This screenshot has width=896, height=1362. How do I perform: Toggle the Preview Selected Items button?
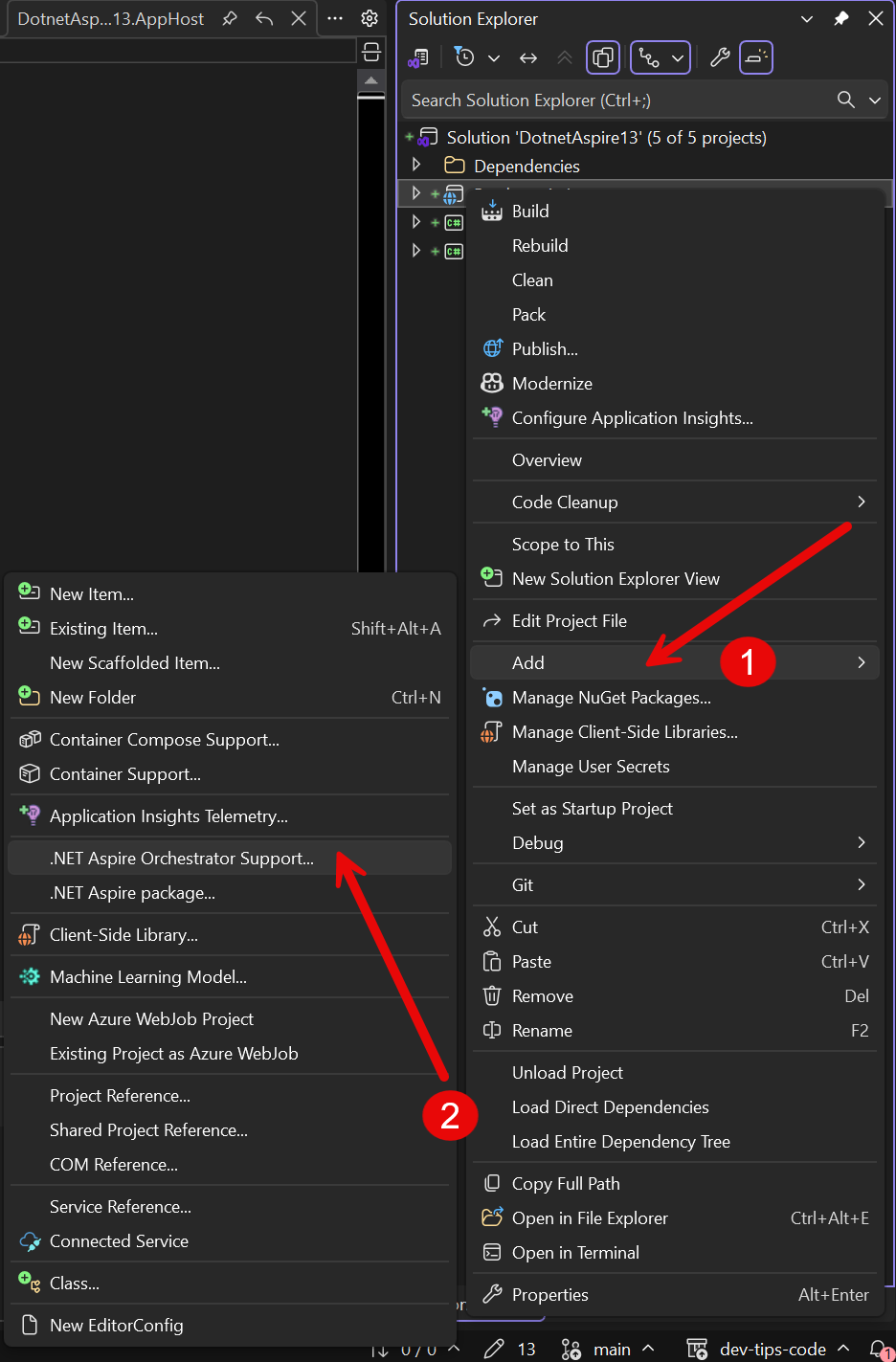coord(756,58)
